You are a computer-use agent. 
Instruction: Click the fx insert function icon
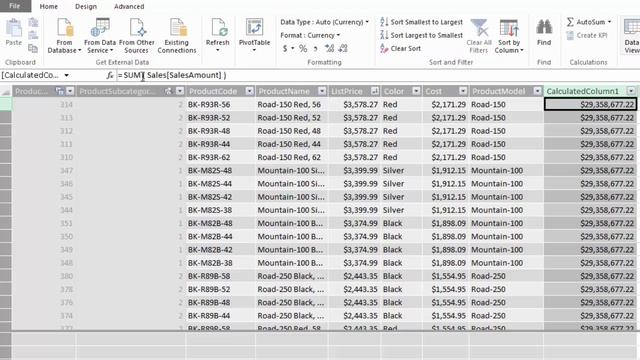110,76
